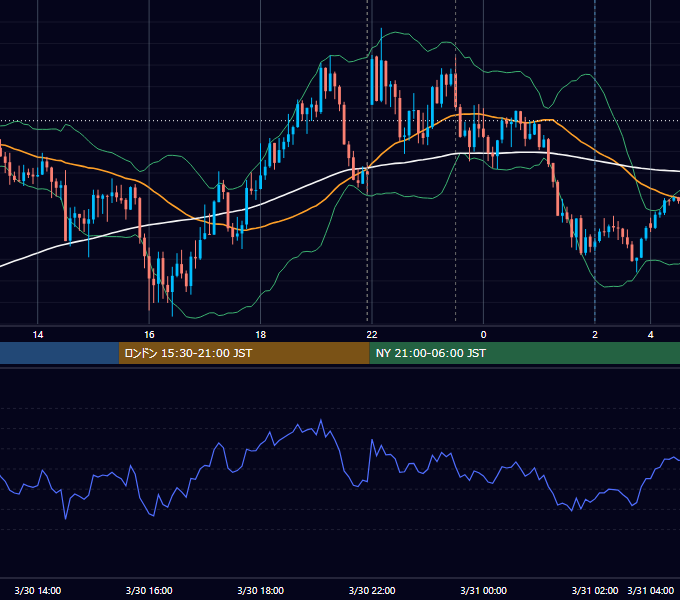Click the 3/30 16:00 date label

[149, 590]
